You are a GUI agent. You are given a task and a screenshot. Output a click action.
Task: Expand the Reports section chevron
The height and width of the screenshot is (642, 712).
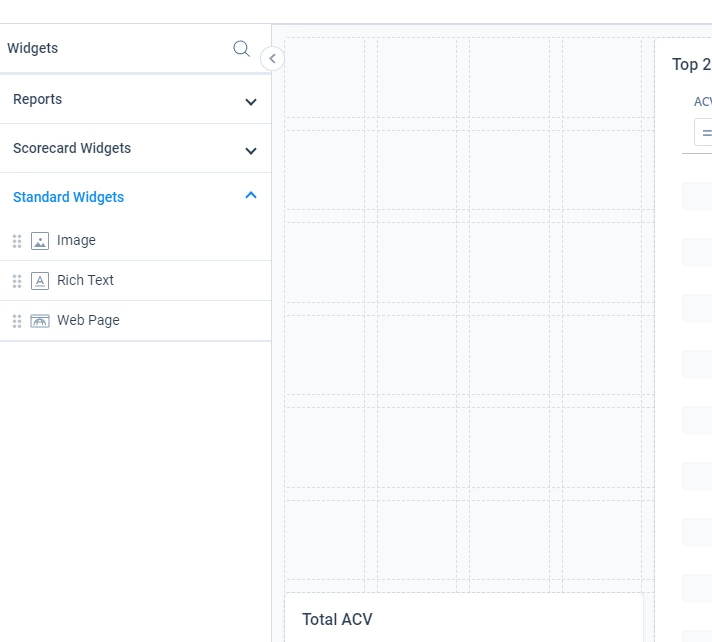(x=251, y=102)
